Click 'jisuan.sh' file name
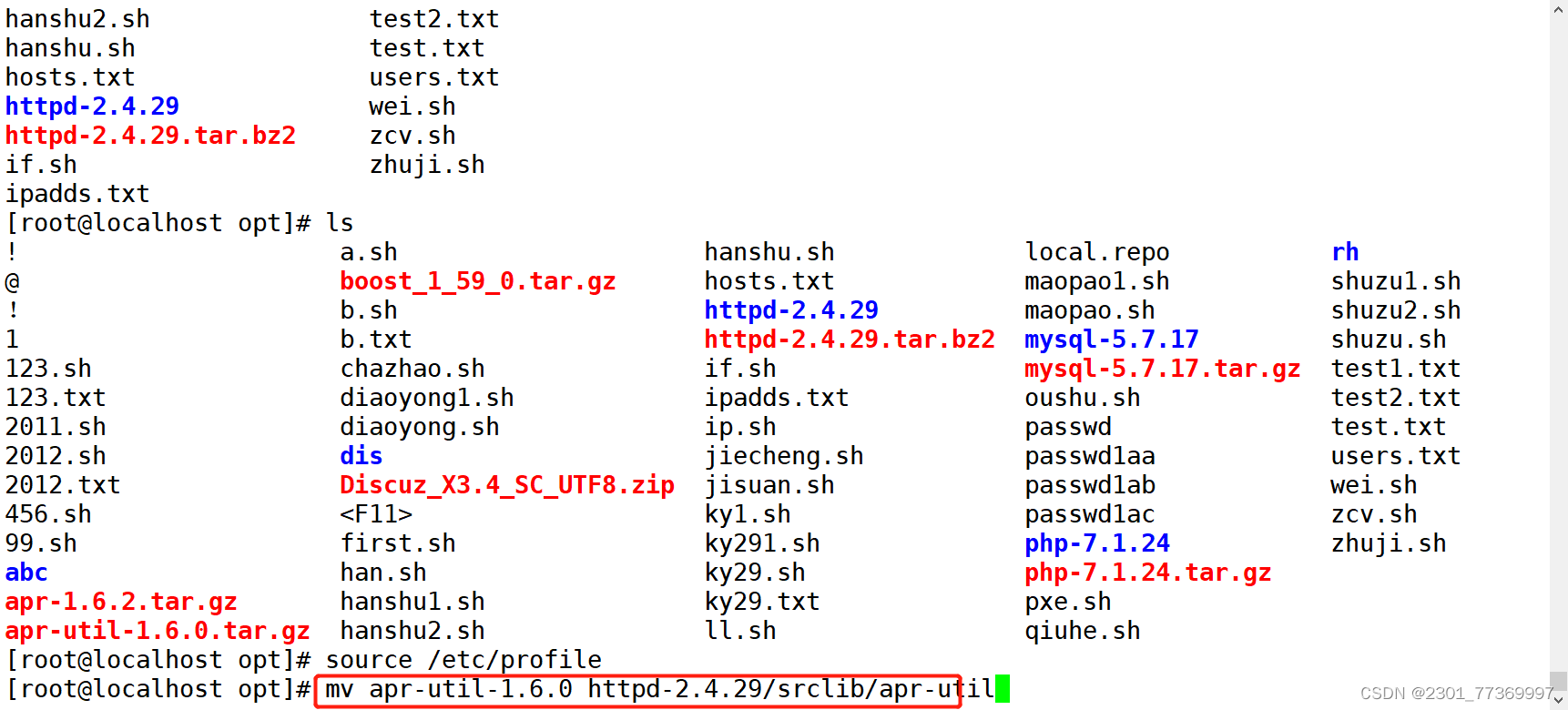This screenshot has height=710, width=1568. [769, 485]
